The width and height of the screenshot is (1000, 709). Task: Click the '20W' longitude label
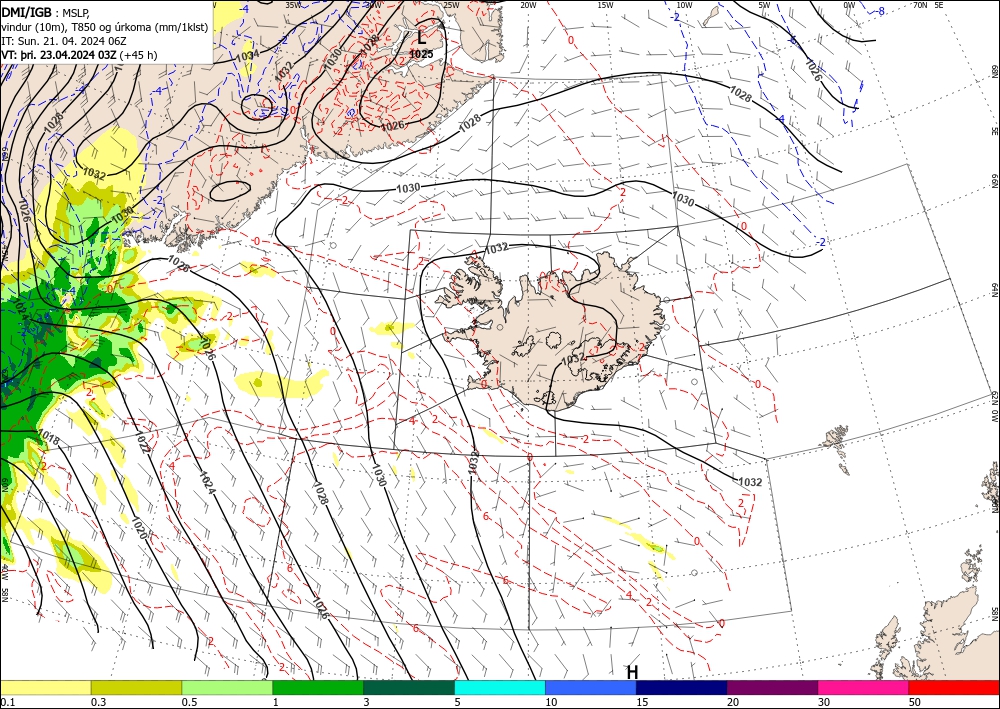coord(527,6)
